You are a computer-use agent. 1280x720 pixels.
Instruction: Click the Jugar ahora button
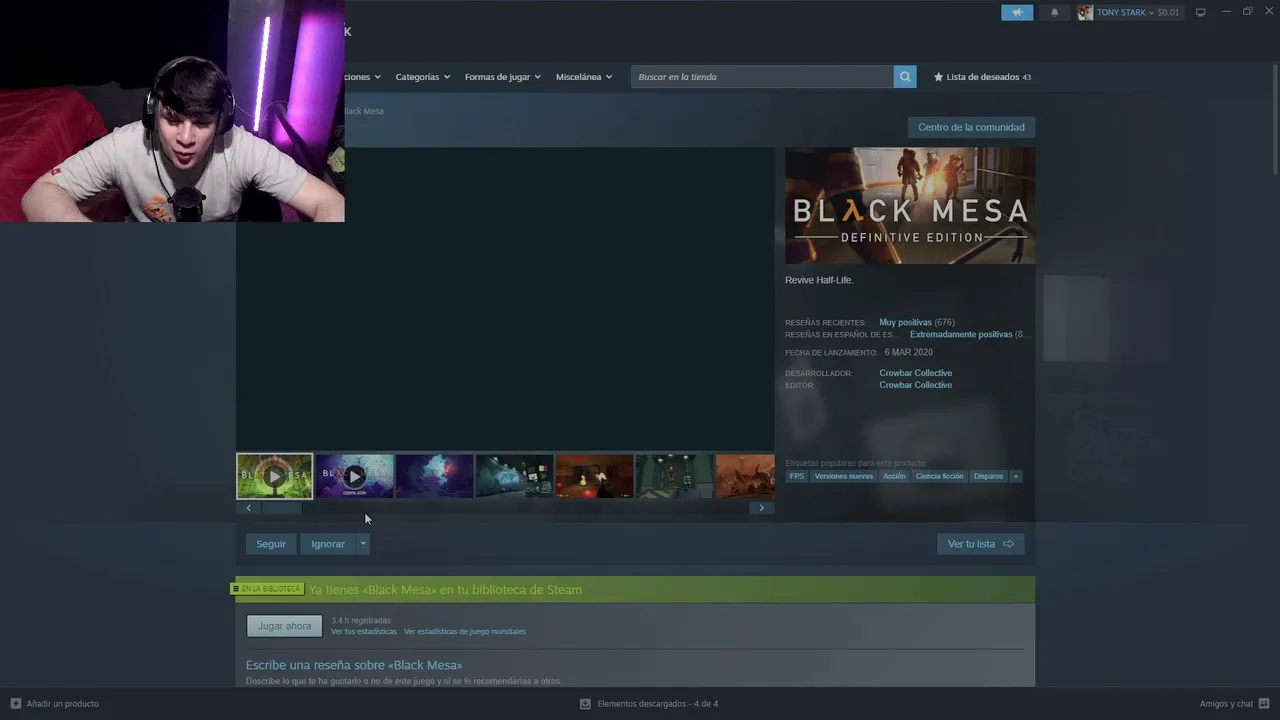[x=285, y=626]
